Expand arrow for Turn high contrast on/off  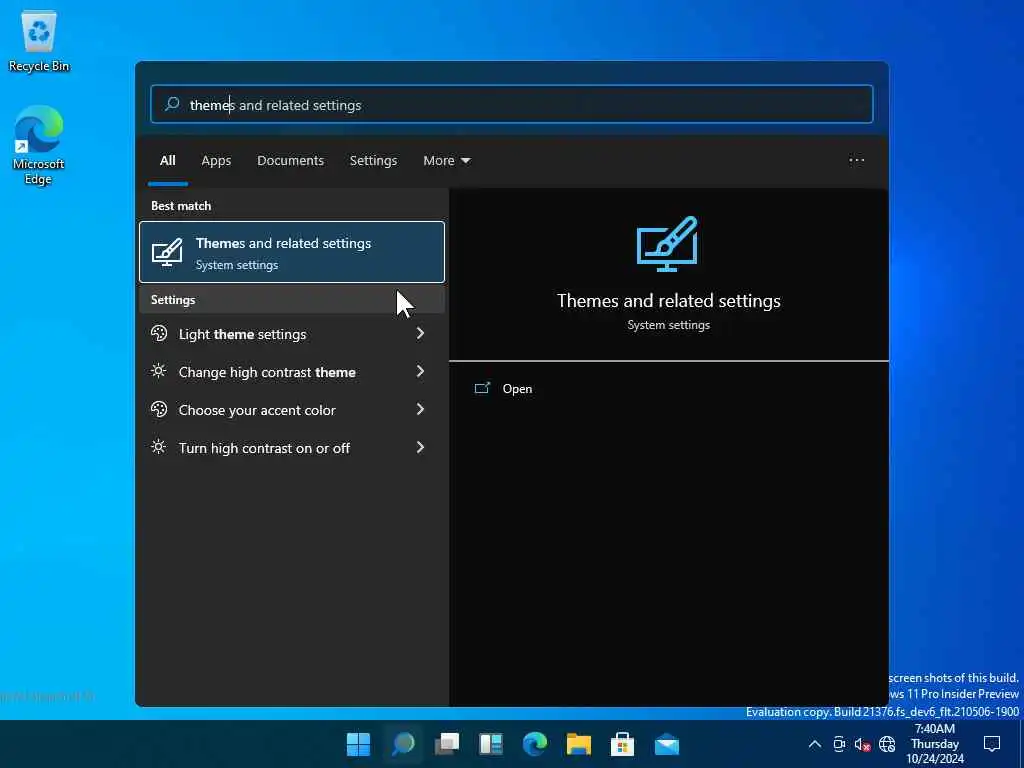point(420,447)
